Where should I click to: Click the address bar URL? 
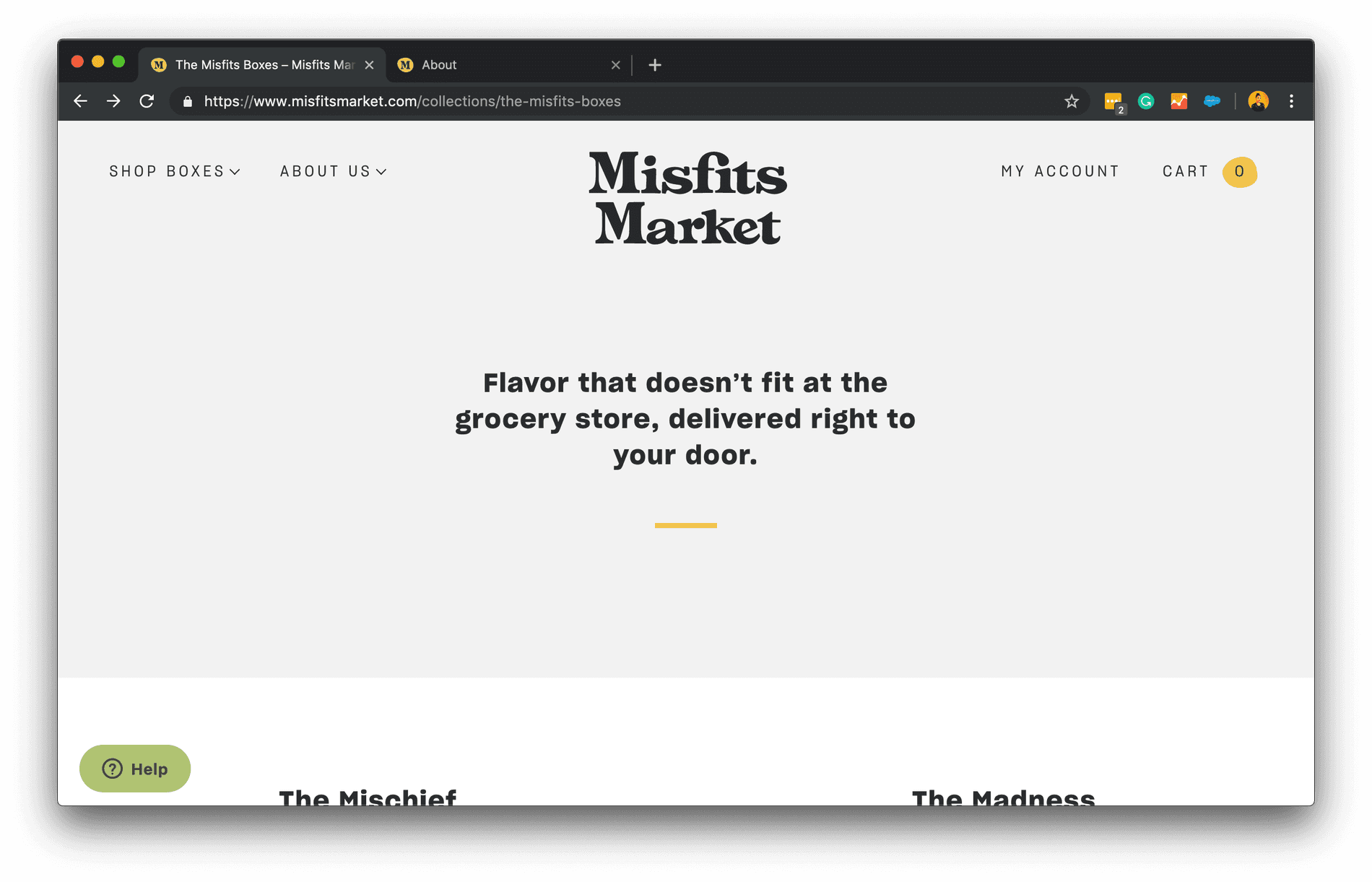(412, 101)
